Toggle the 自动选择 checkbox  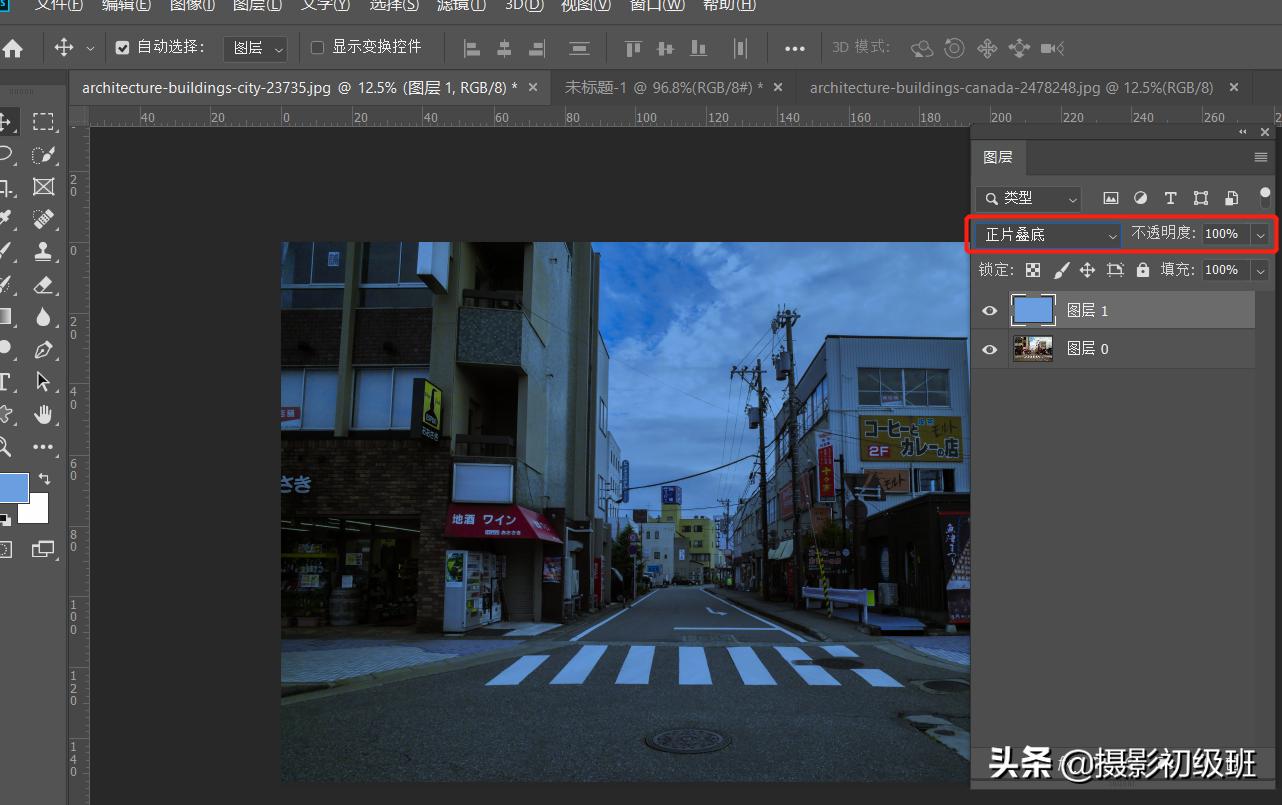pyautogui.click(x=122, y=47)
